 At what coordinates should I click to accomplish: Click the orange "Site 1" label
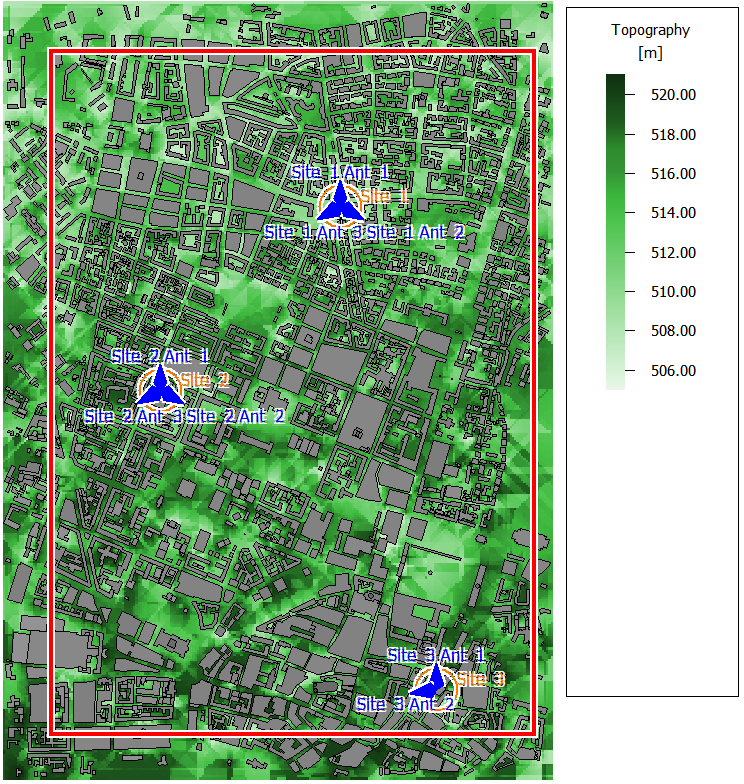click(x=384, y=197)
